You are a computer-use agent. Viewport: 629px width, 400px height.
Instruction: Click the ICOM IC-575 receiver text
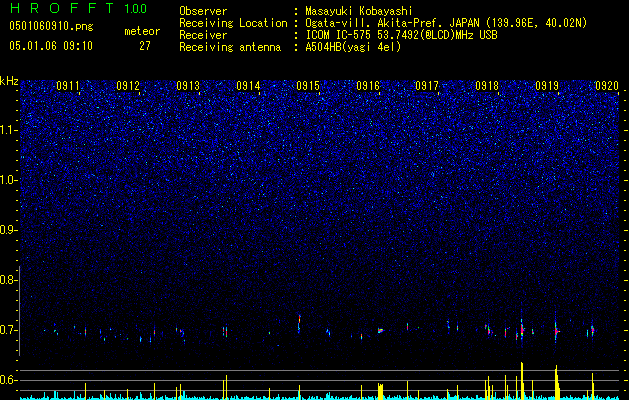click(x=401, y=35)
